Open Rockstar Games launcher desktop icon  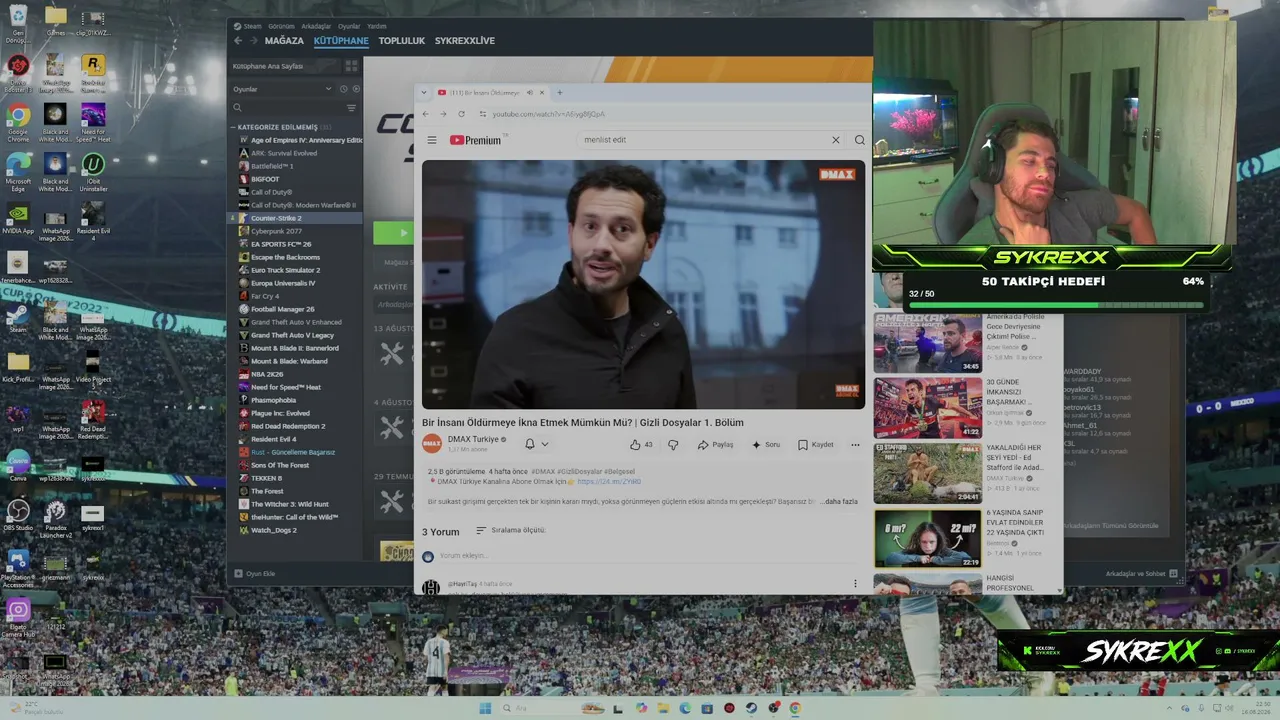[x=93, y=72]
